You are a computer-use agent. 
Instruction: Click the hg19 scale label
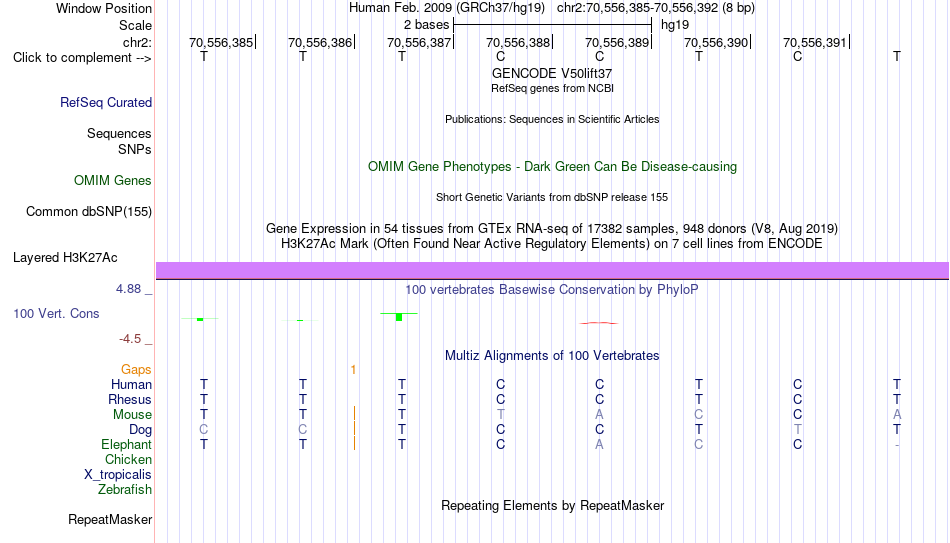tap(675, 25)
